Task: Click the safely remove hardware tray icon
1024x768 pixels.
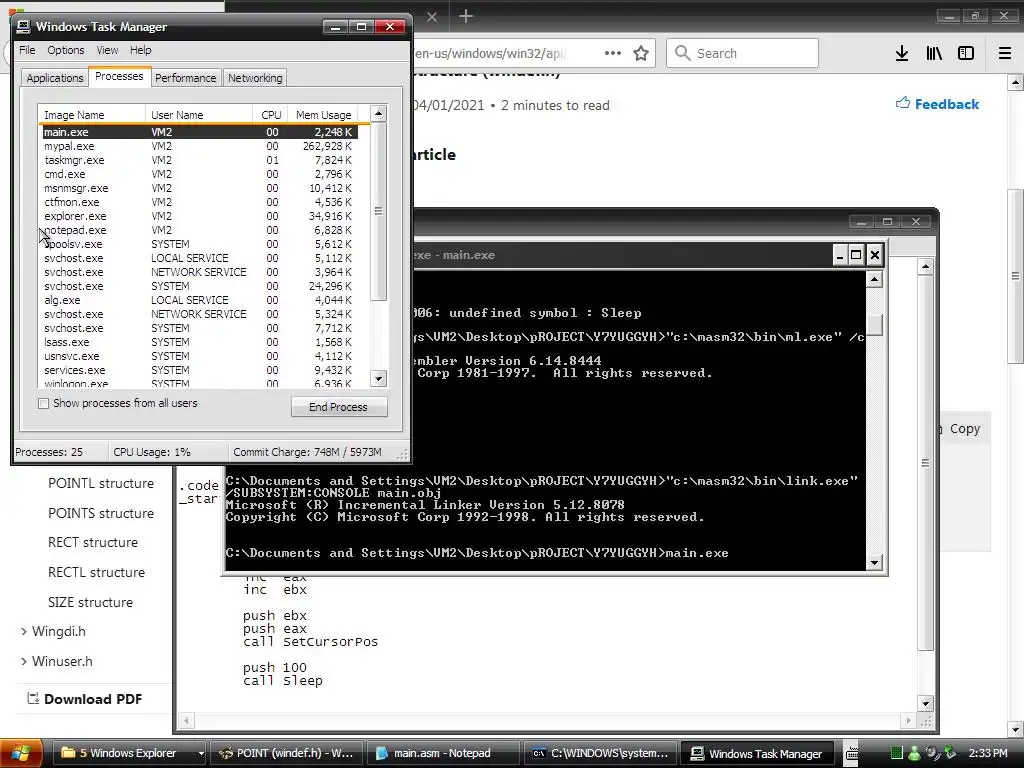Action: [x=950, y=753]
